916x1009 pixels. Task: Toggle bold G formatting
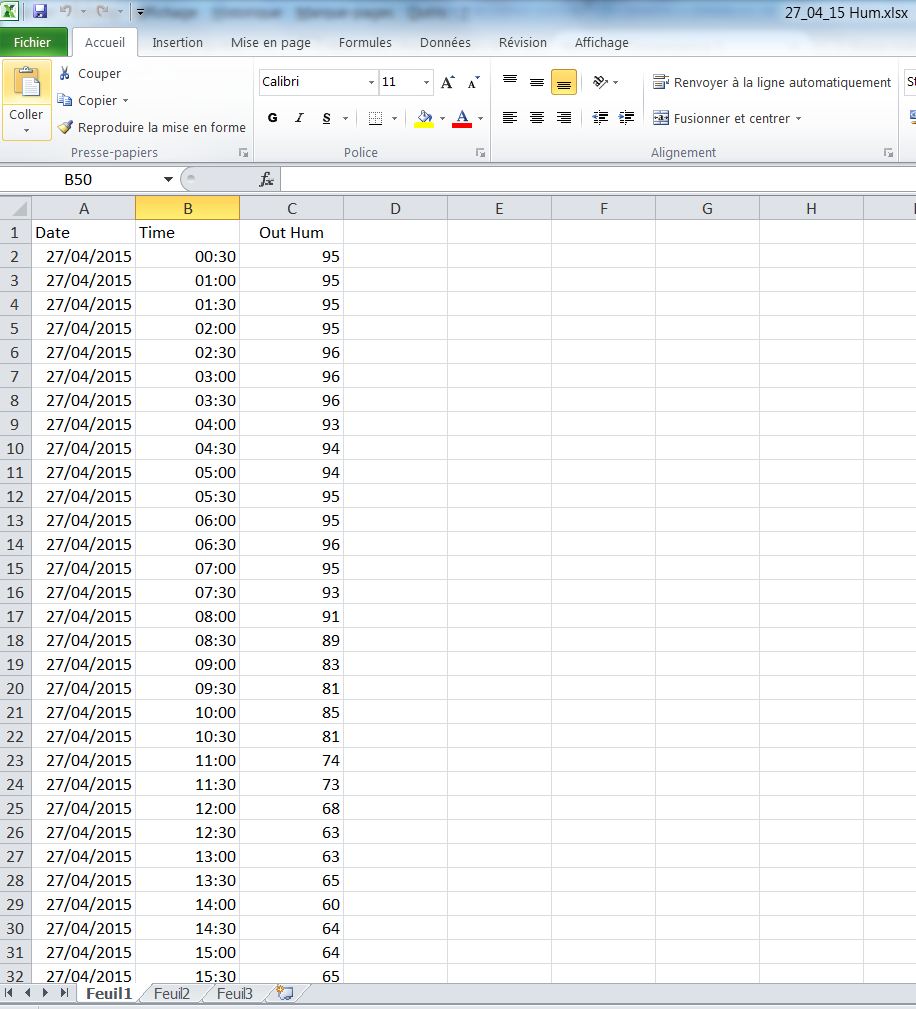pyautogui.click(x=273, y=118)
